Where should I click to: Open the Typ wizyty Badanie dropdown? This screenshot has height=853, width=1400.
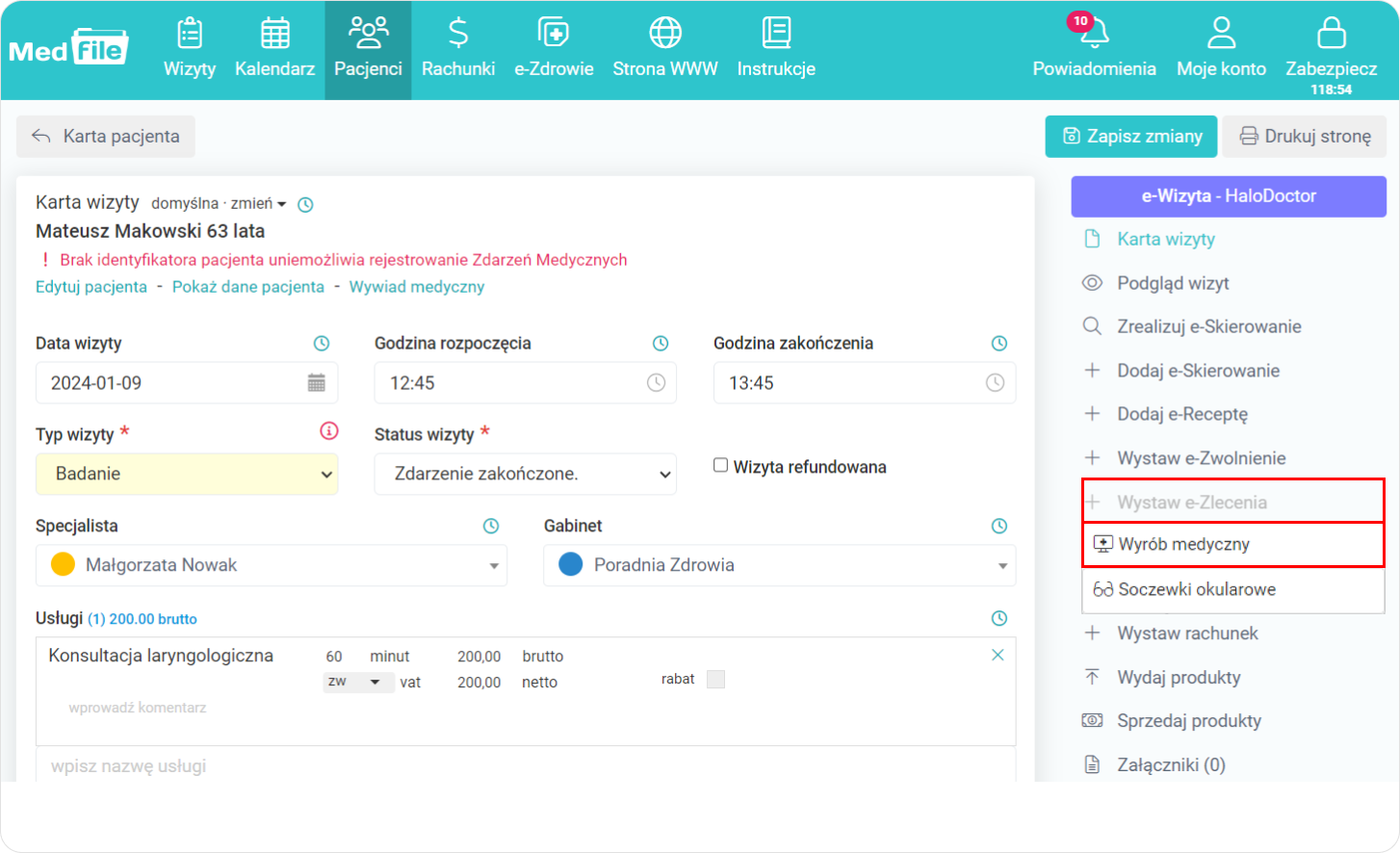[x=187, y=474]
